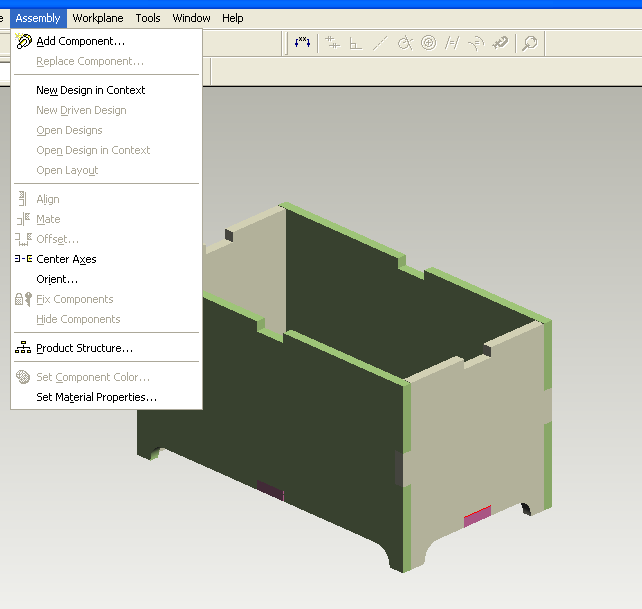Click the Add Component icon in menu

(x=23, y=41)
